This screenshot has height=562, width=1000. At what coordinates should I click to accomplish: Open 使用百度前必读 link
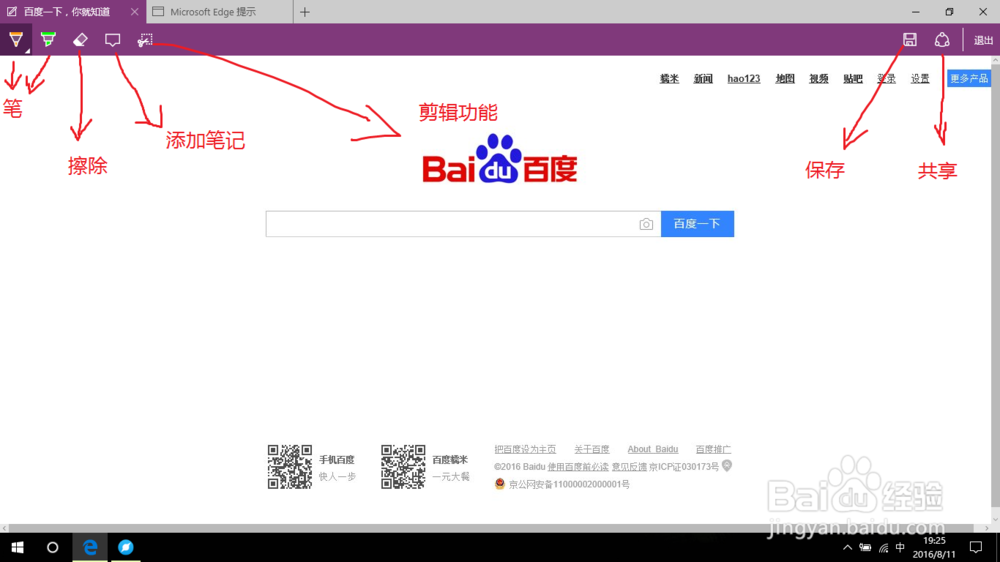[x=578, y=467]
